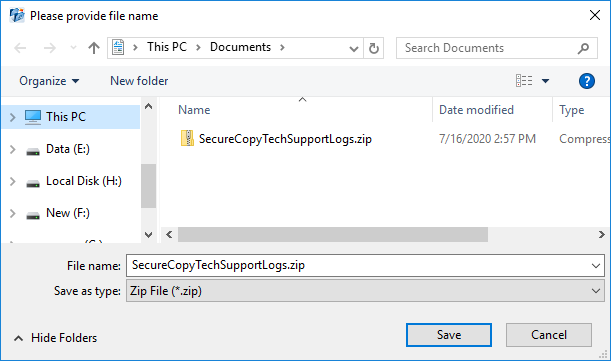
Task: Select This PC in the address breadcrumb
Action: pyautogui.click(x=167, y=47)
